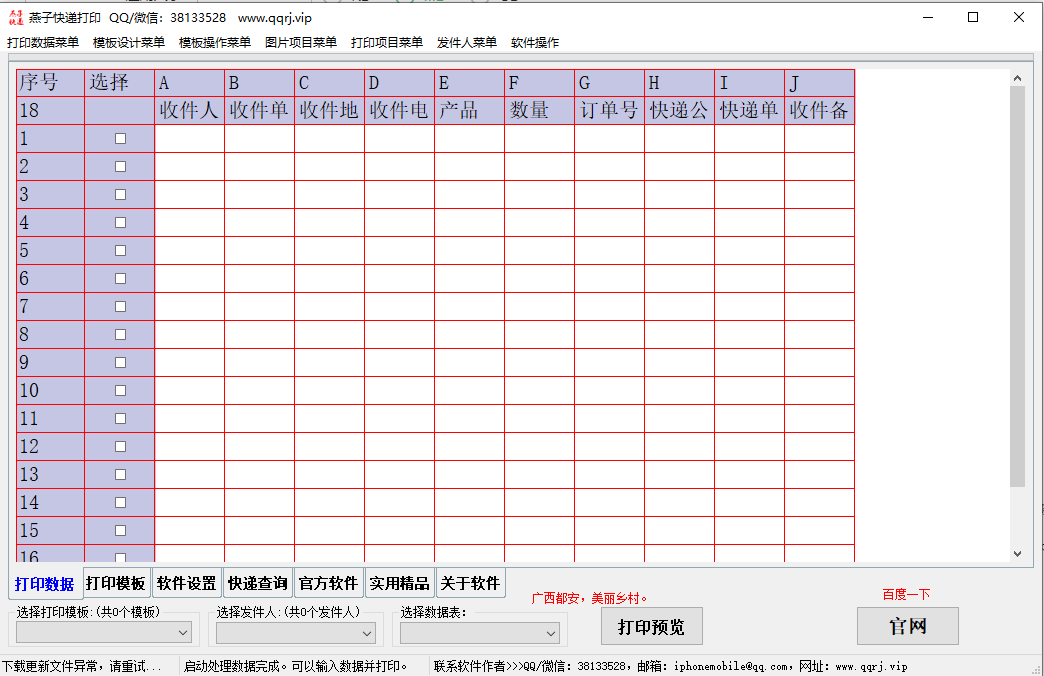Open the 模板操作菜单 menu
Viewport: 1044px width, 676px height.
click(x=214, y=43)
